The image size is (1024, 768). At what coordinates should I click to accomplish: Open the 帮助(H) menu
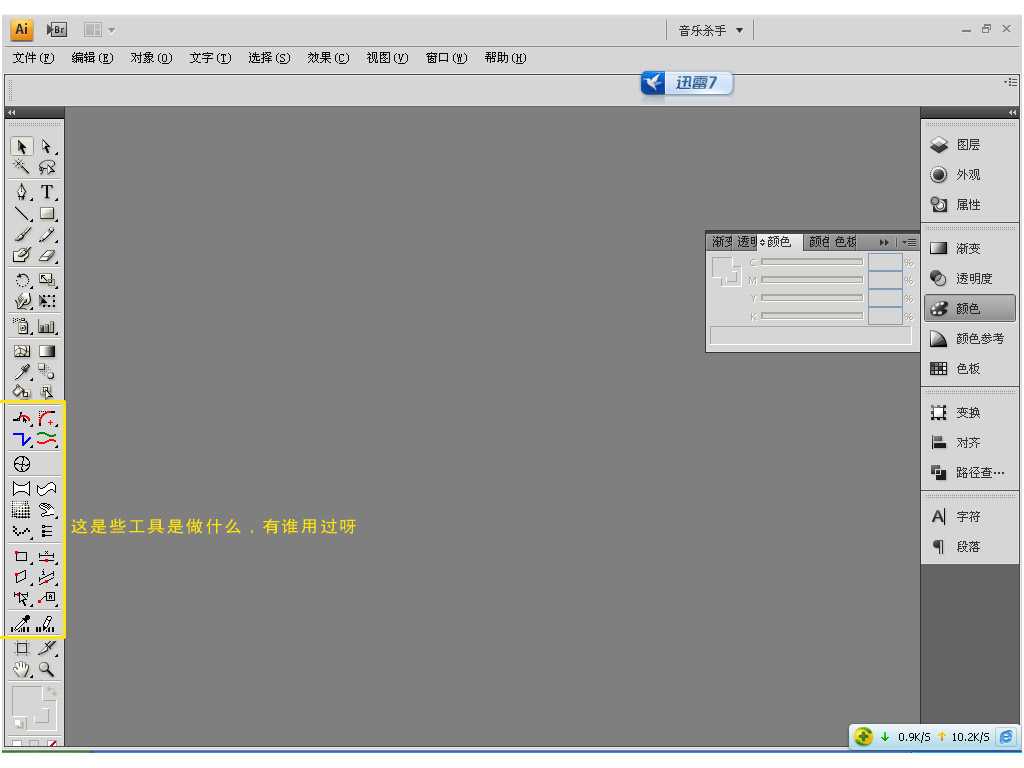click(505, 57)
